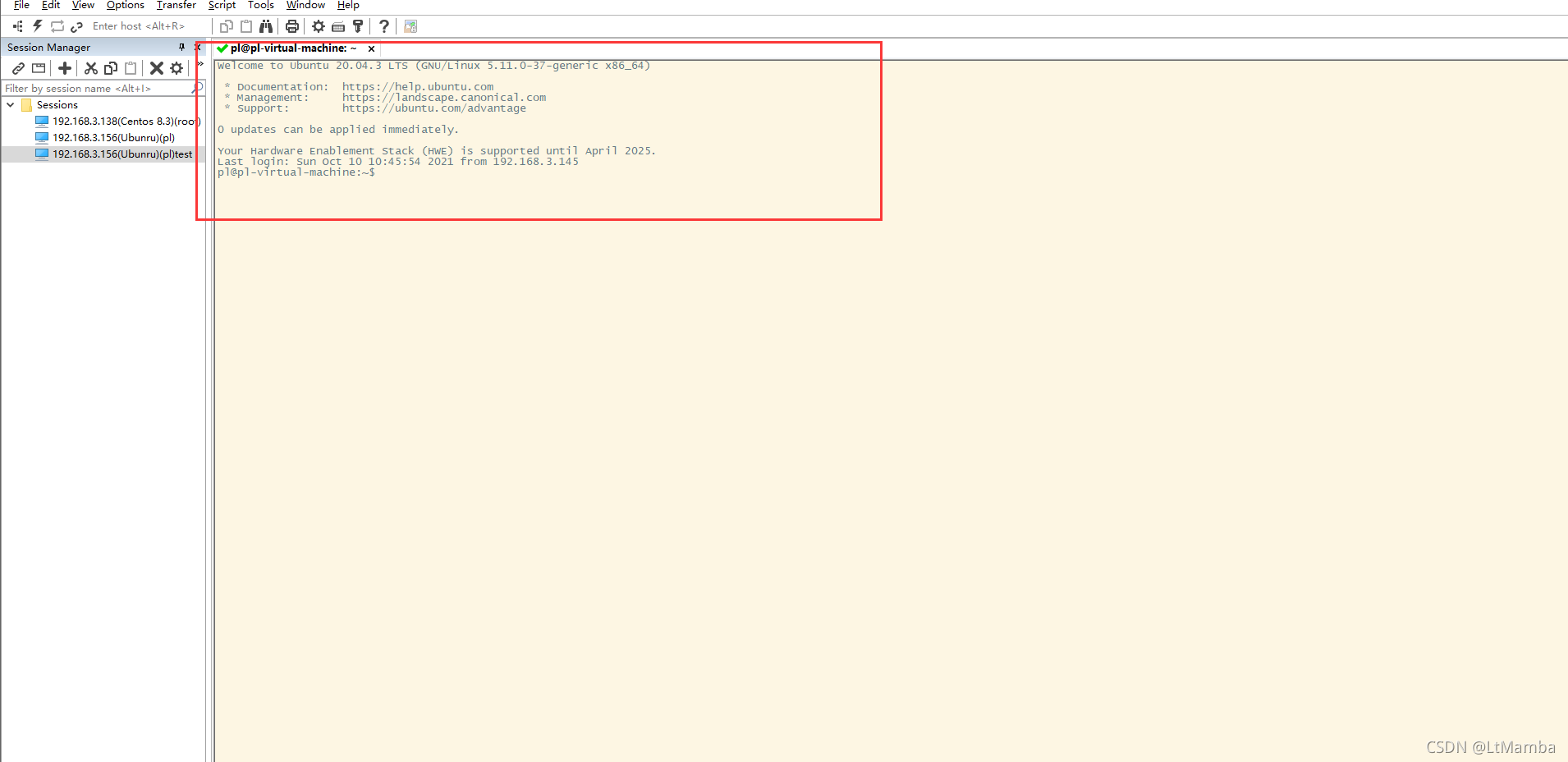Add new session with plus icon
Screen dimensions: 1568x762
pyautogui.click(x=65, y=68)
